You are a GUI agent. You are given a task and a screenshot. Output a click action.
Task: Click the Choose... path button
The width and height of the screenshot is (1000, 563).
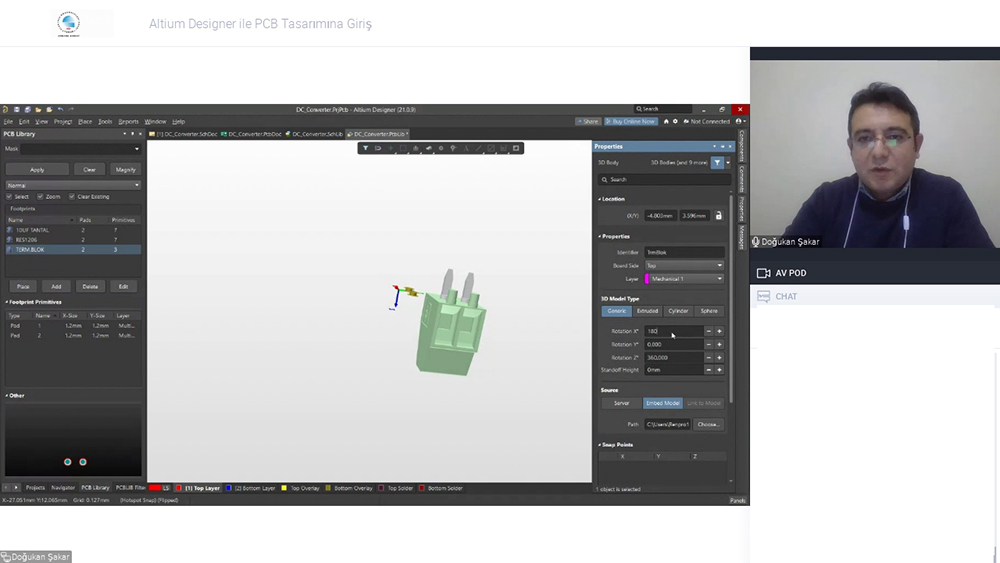708,424
